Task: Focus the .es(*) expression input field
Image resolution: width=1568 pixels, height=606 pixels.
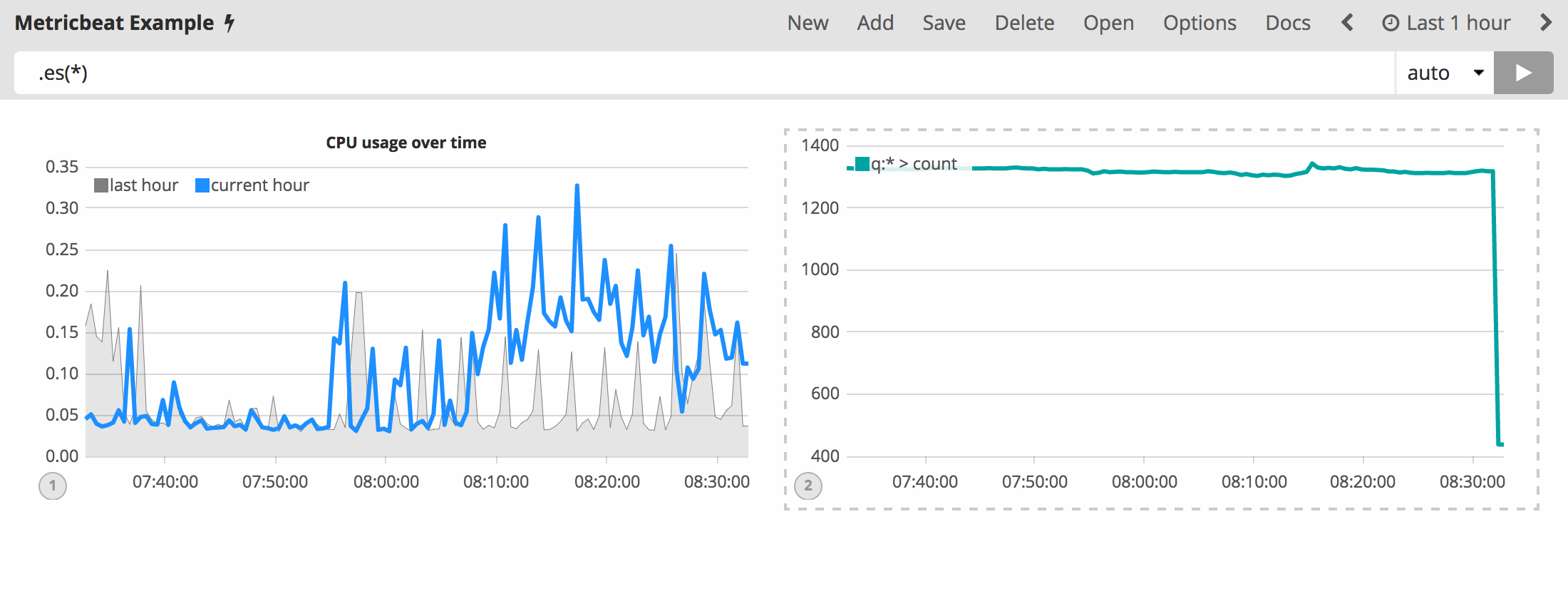Action: pyautogui.click(x=698, y=73)
